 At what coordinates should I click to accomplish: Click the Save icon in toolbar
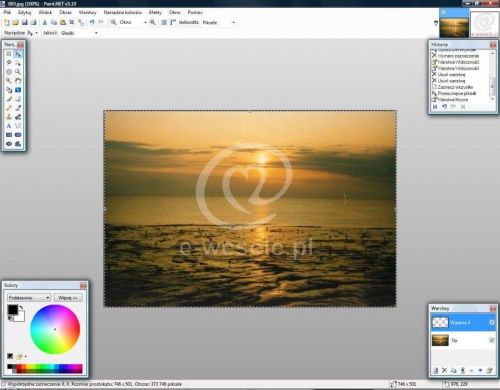tap(24, 22)
